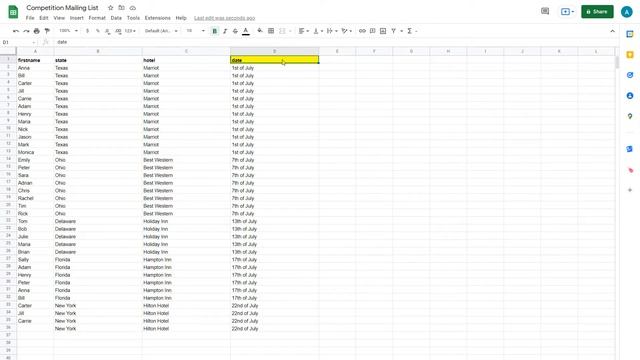Click the Print icon
Screen dimensions: 640x360
[37, 31]
